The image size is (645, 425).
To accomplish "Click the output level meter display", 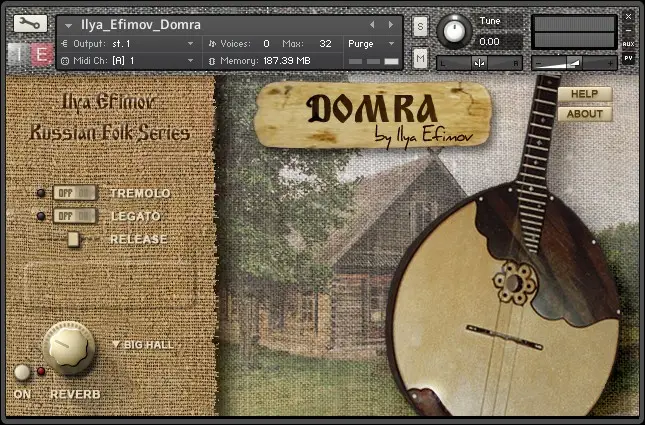I will [x=574, y=32].
